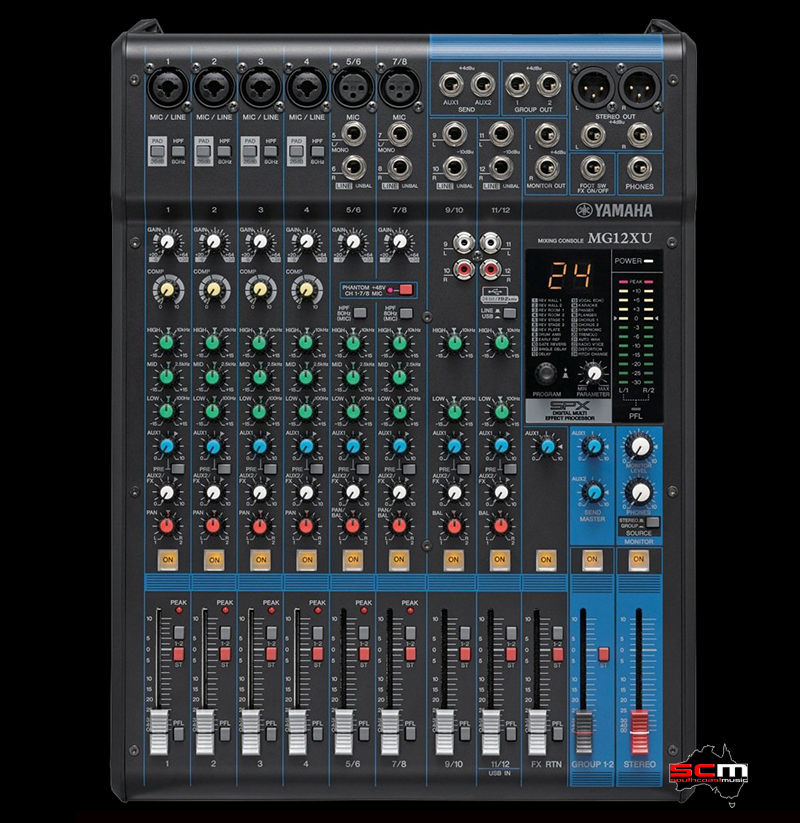The width and height of the screenshot is (800, 823).
Task: Switch on PHANTOM +48V power
Action: (406, 289)
